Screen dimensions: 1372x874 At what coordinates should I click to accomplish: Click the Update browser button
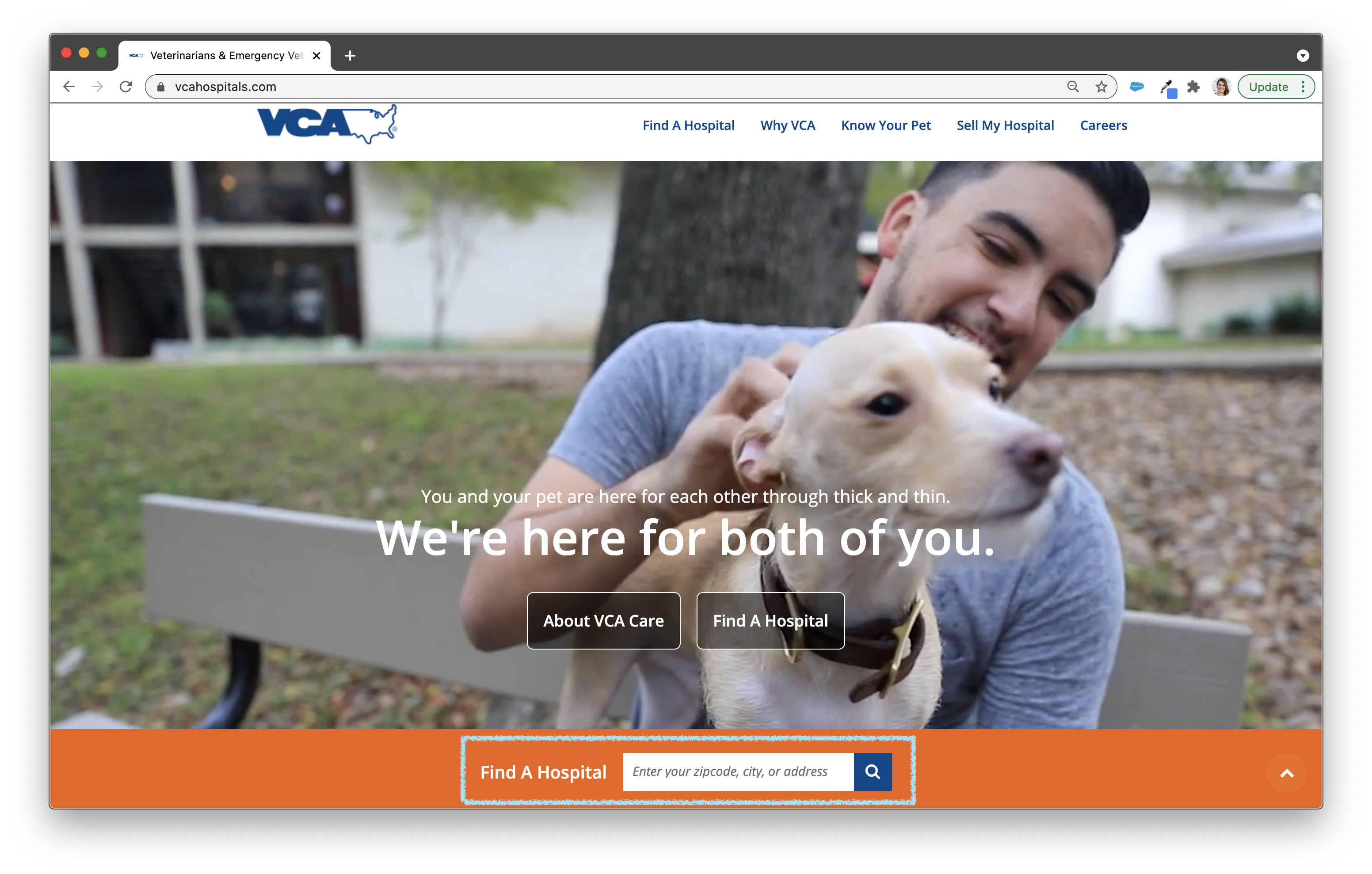pyautogui.click(x=1269, y=87)
